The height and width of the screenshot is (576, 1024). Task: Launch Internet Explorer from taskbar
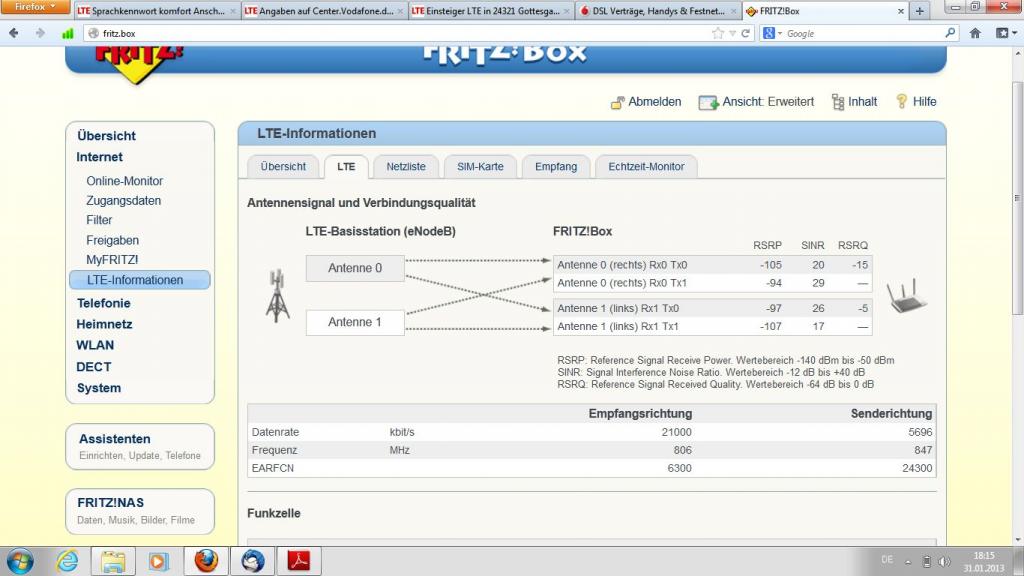[x=67, y=561]
